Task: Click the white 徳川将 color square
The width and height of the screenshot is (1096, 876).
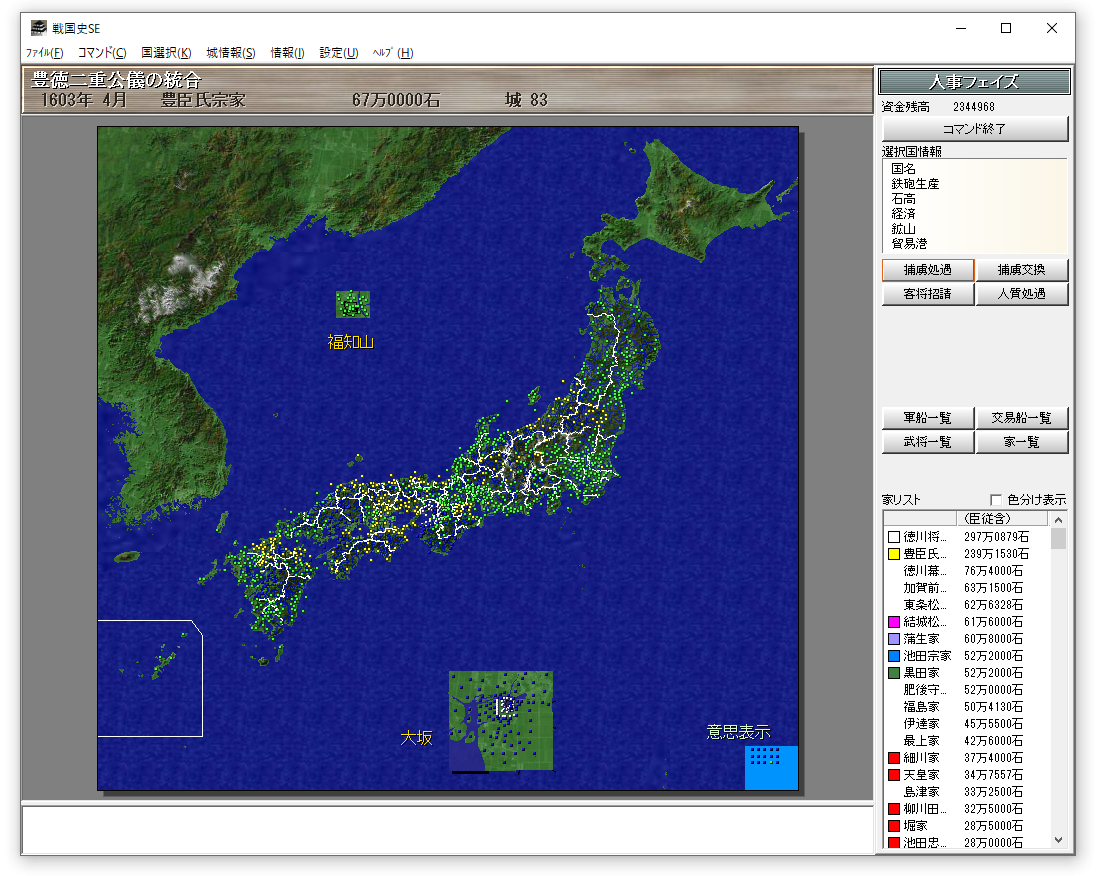Action: [x=893, y=537]
